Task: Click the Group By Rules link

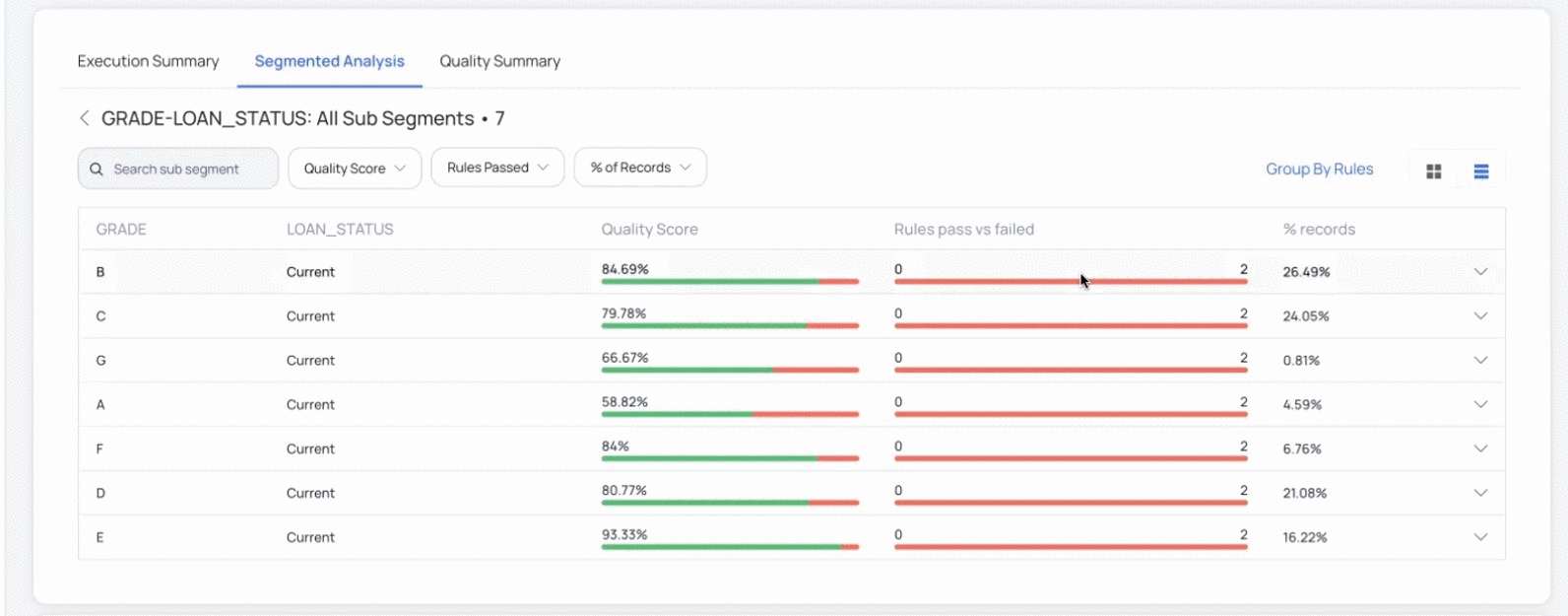Action: [x=1319, y=170]
